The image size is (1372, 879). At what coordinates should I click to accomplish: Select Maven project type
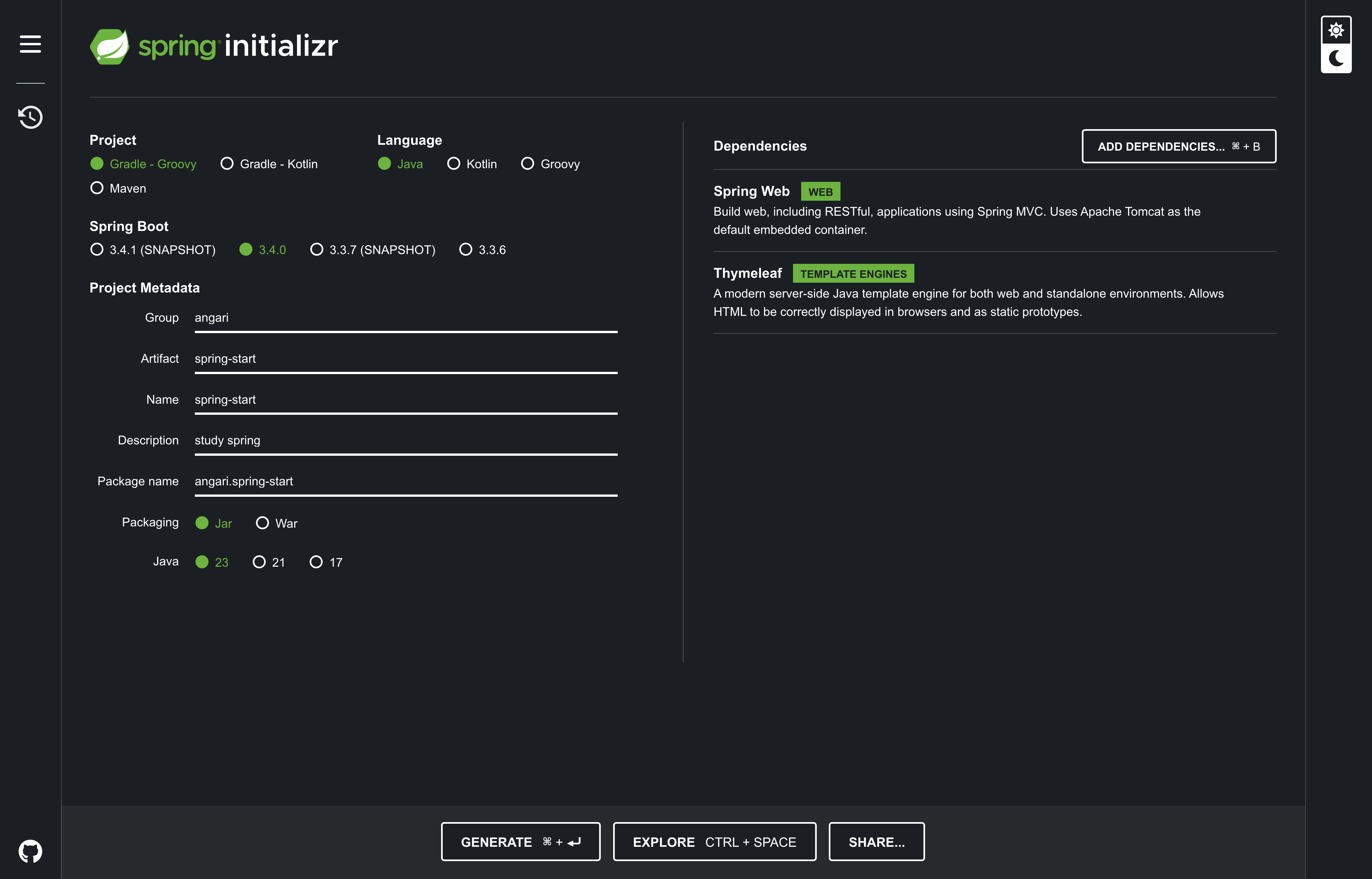click(x=118, y=188)
